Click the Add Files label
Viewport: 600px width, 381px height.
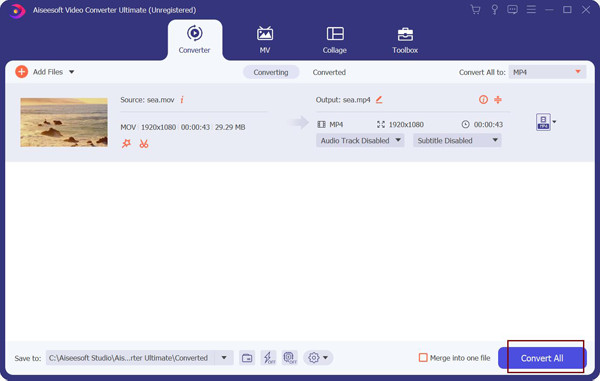click(48, 72)
